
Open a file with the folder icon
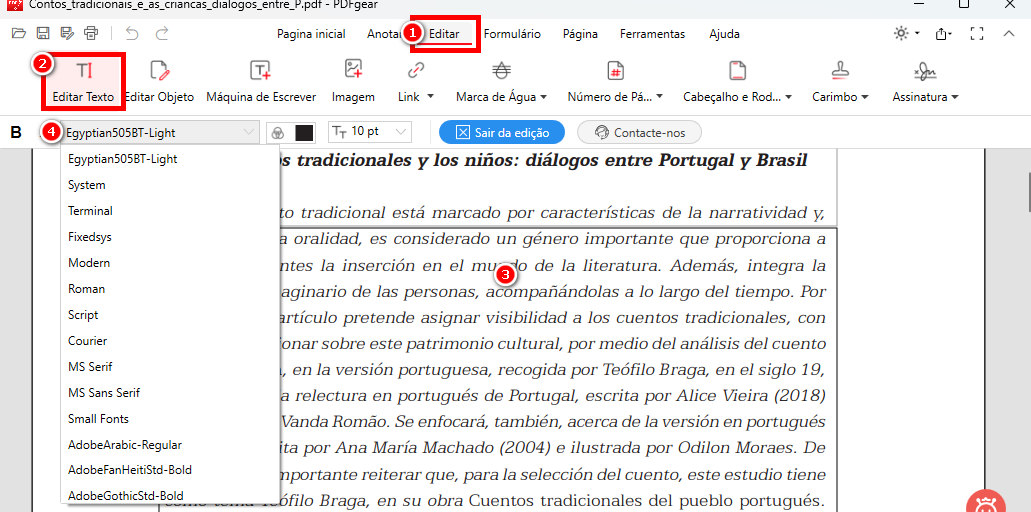(x=18, y=33)
